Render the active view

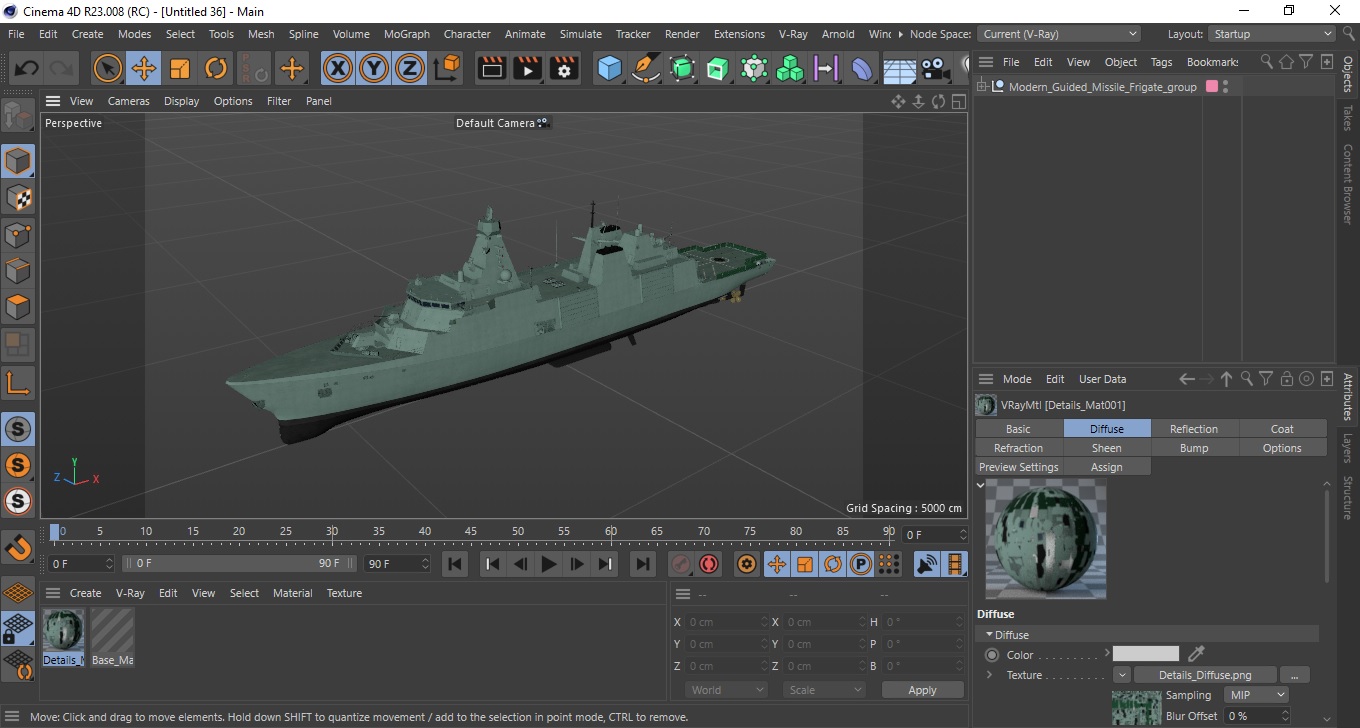point(492,69)
